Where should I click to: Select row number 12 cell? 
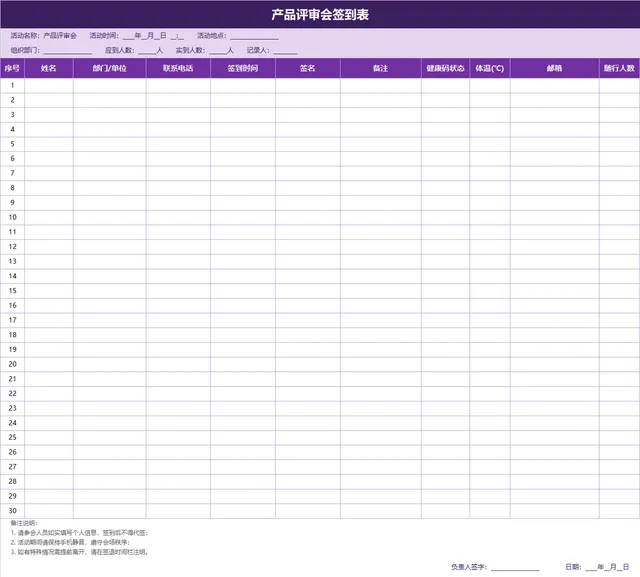(12, 247)
